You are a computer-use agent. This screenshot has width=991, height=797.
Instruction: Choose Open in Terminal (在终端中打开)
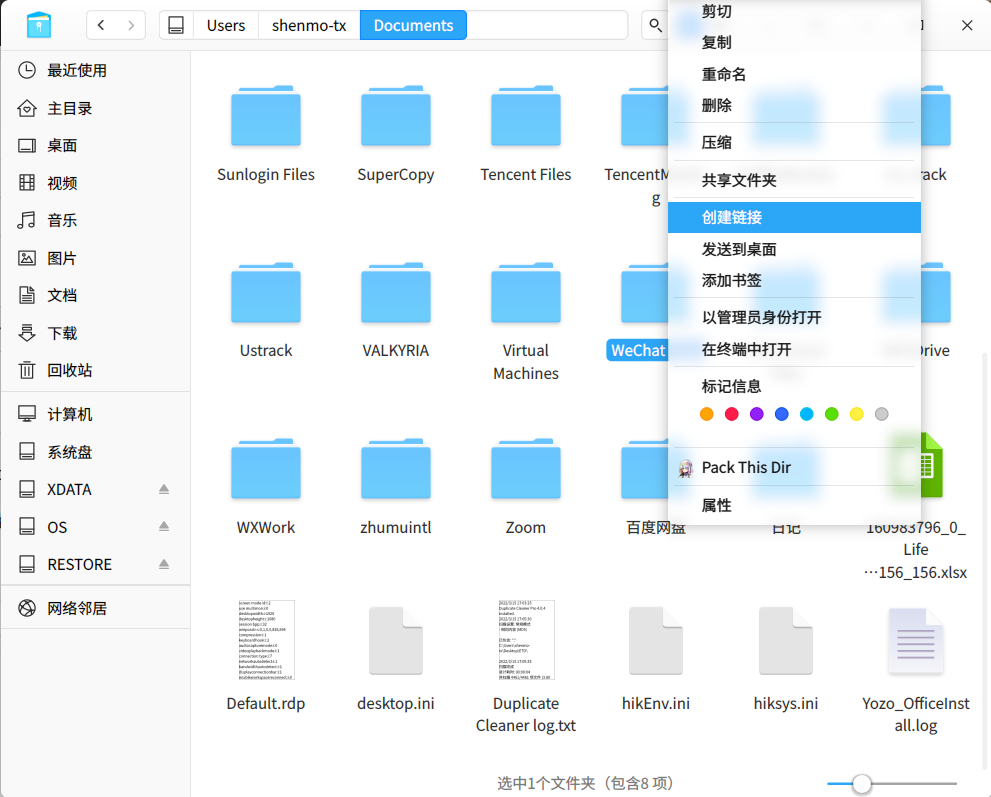(x=794, y=349)
